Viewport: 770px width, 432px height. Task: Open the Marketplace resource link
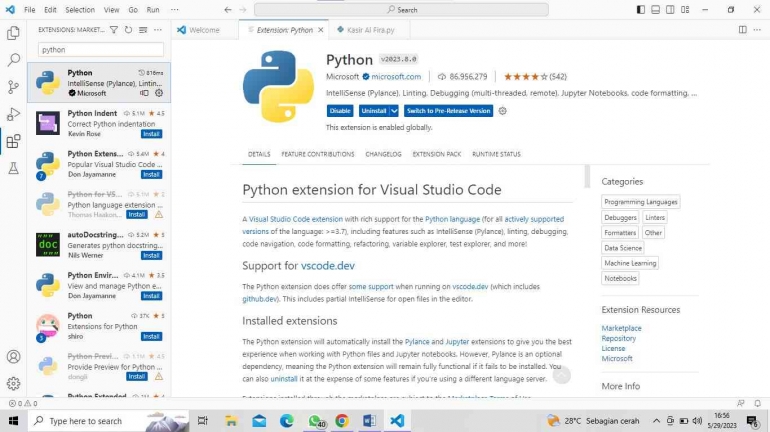pyautogui.click(x=621, y=328)
